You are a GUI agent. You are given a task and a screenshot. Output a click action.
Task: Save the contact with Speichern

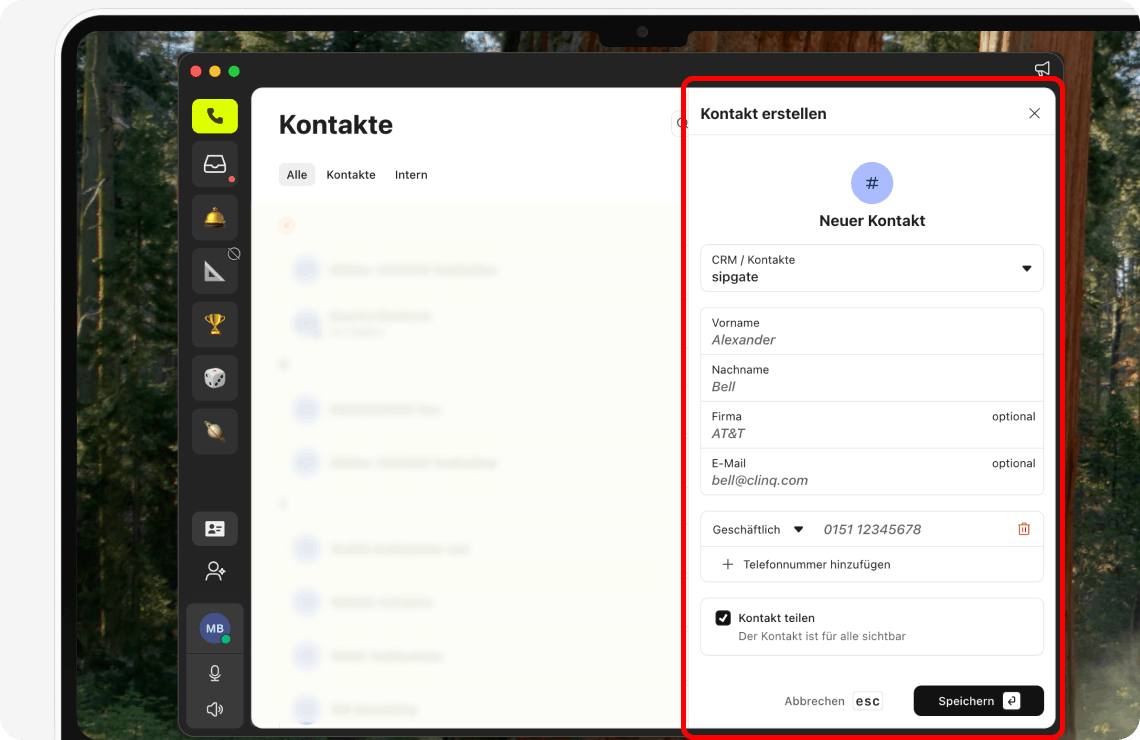pos(978,700)
